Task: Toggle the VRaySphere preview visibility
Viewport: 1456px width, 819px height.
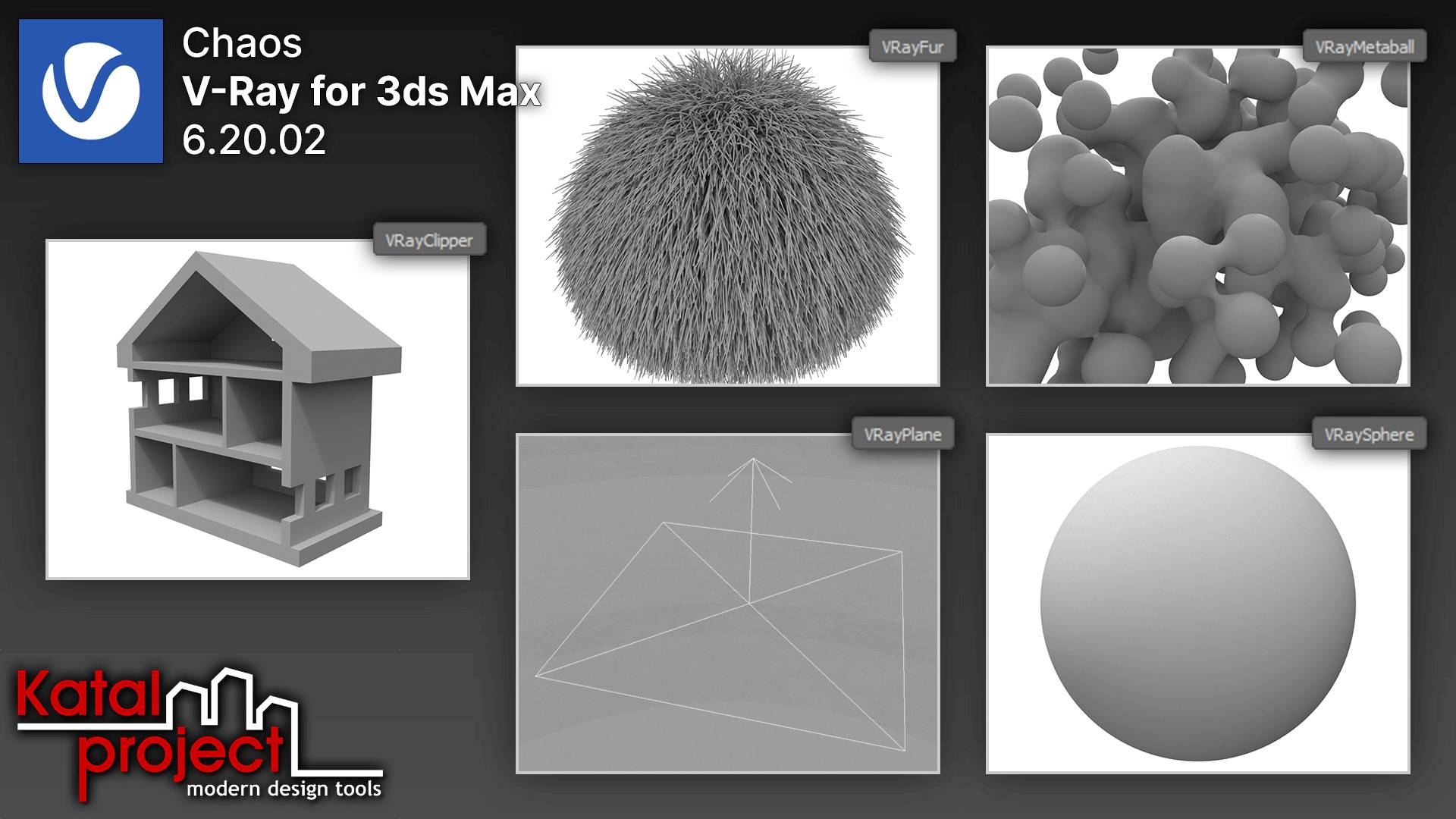Action: (1198, 607)
